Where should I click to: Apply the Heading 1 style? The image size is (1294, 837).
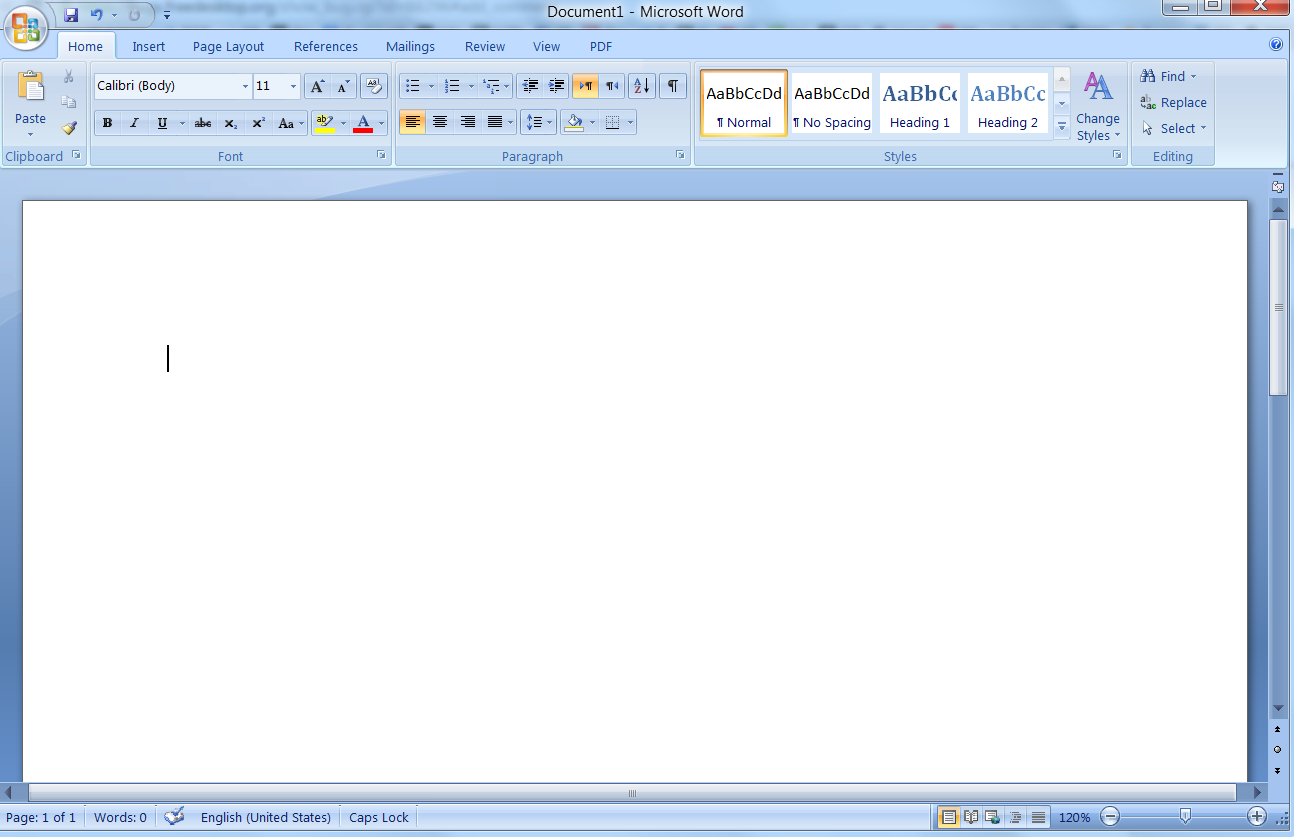point(919,102)
